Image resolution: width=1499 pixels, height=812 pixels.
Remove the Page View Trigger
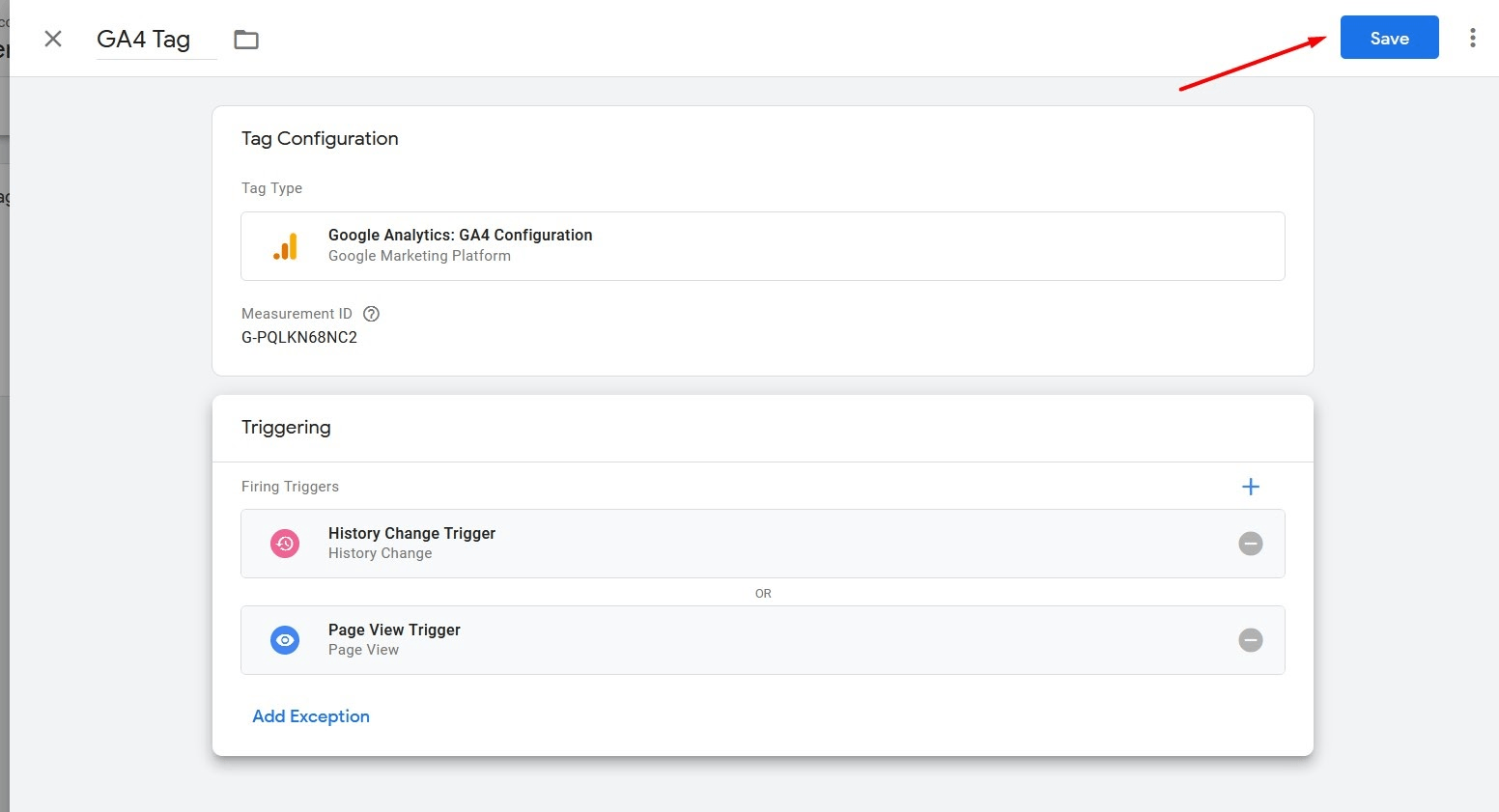[1250, 640]
